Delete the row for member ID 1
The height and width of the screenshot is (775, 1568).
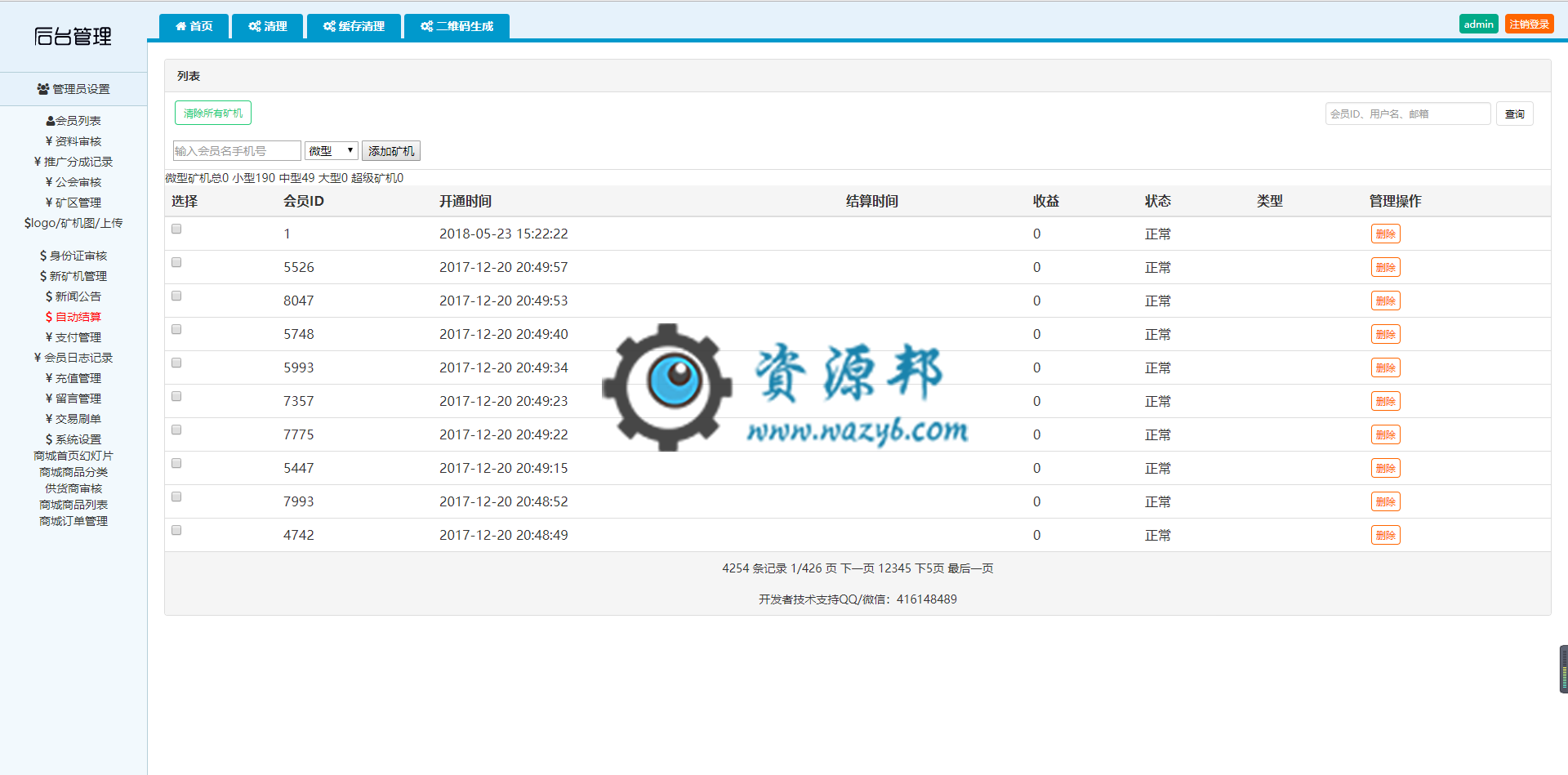(1385, 234)
